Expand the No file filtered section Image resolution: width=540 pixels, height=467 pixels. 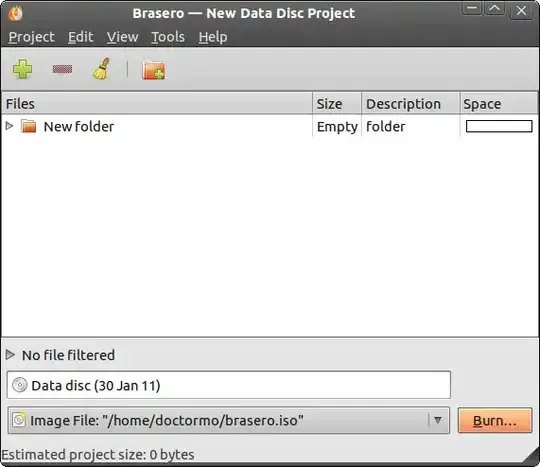(10, 354)
